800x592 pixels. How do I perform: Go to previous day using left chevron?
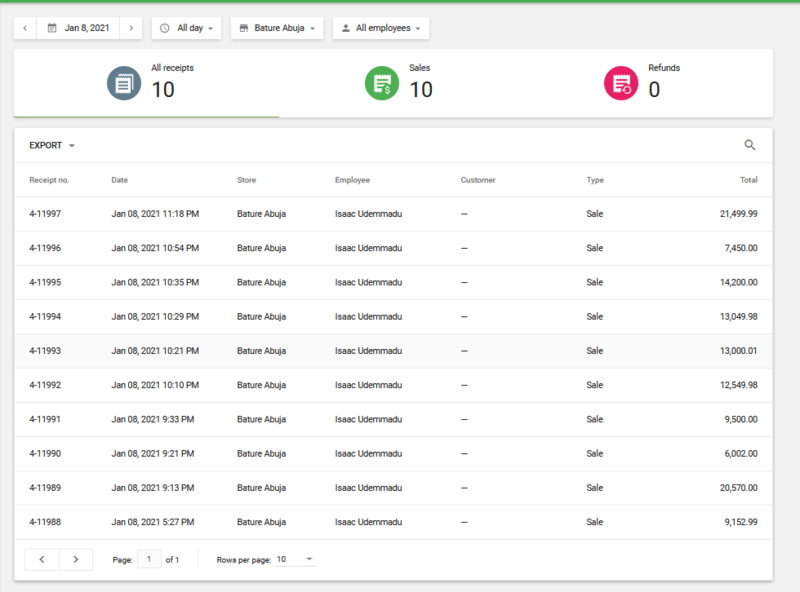(25, 28)
